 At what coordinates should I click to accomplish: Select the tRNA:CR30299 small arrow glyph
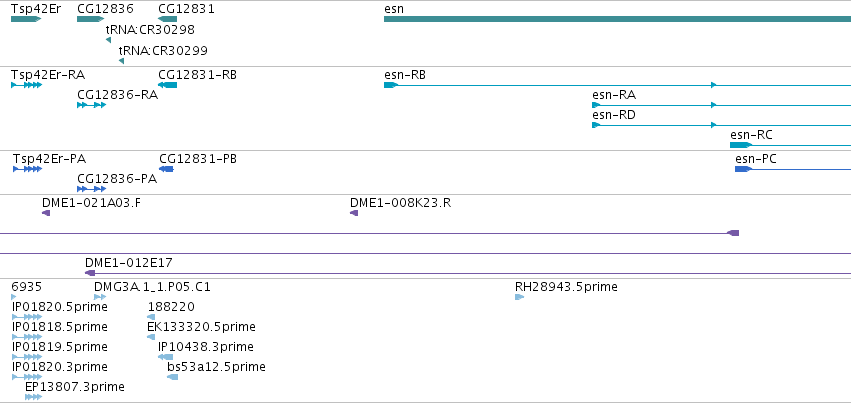122,61
